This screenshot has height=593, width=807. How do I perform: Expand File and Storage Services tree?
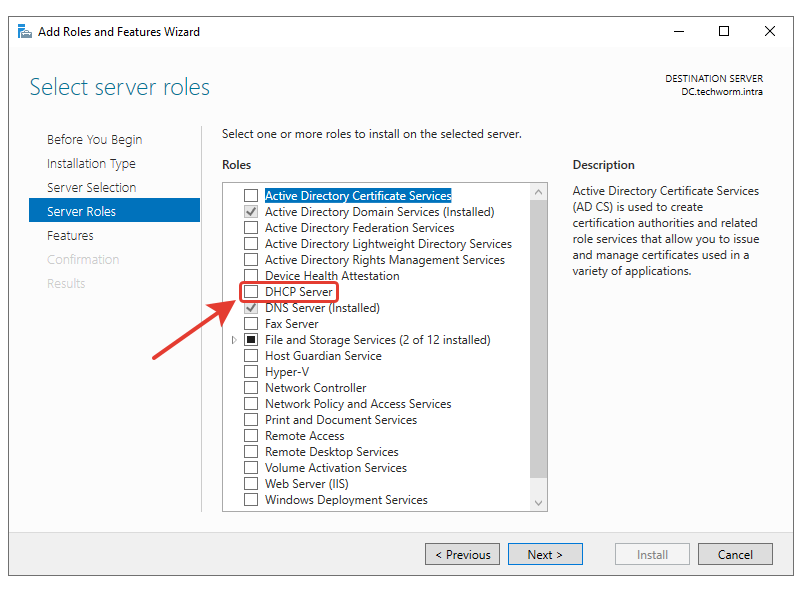click(235, 340)
